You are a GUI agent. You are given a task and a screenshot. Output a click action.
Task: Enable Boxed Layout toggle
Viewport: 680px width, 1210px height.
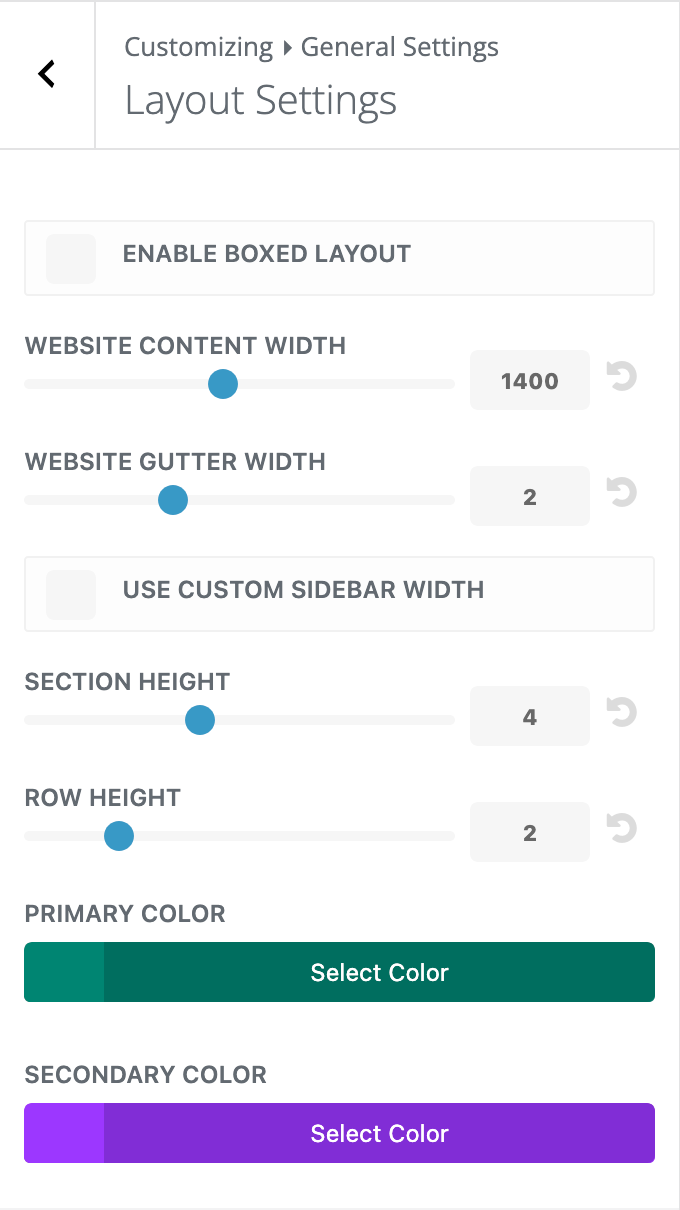71,259
